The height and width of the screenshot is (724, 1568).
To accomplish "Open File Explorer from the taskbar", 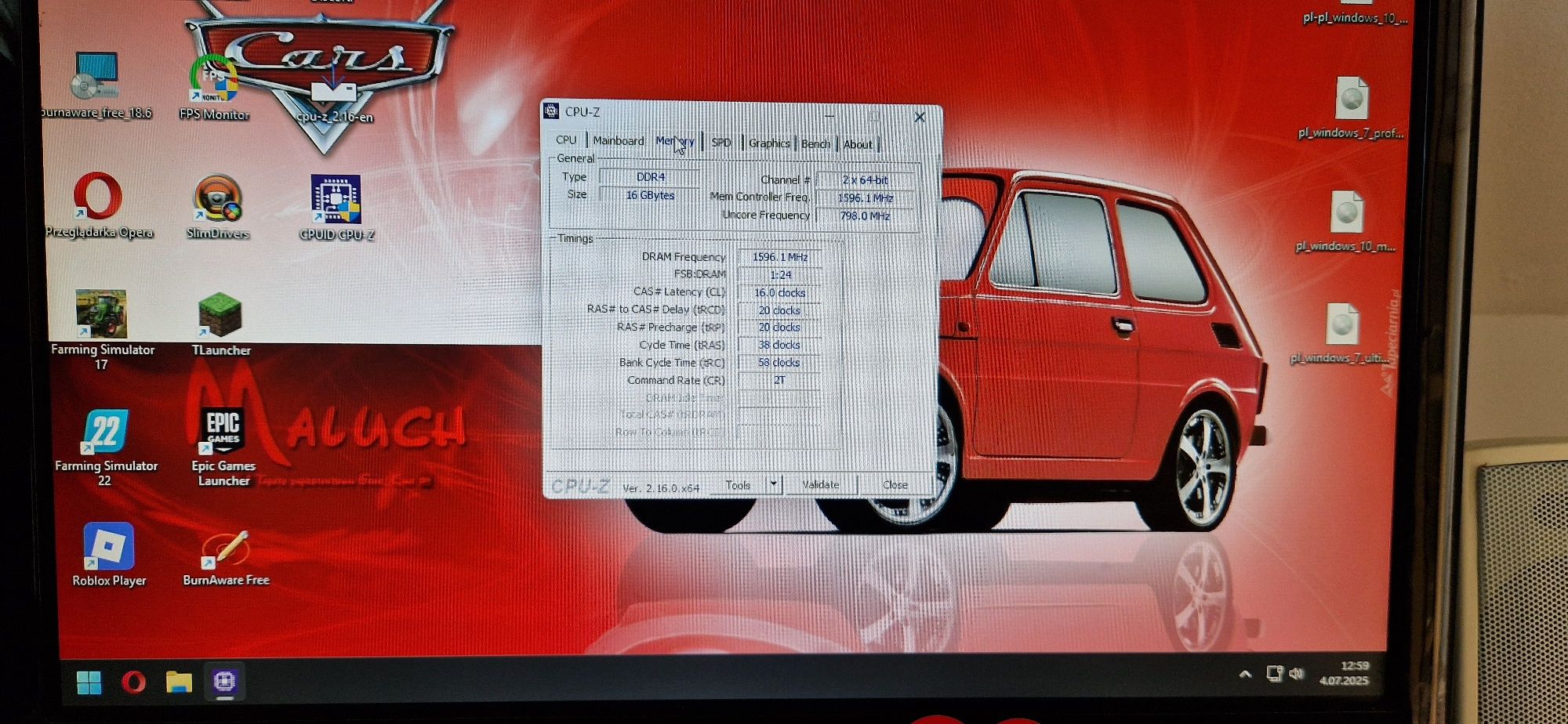I will coord(179,682).
